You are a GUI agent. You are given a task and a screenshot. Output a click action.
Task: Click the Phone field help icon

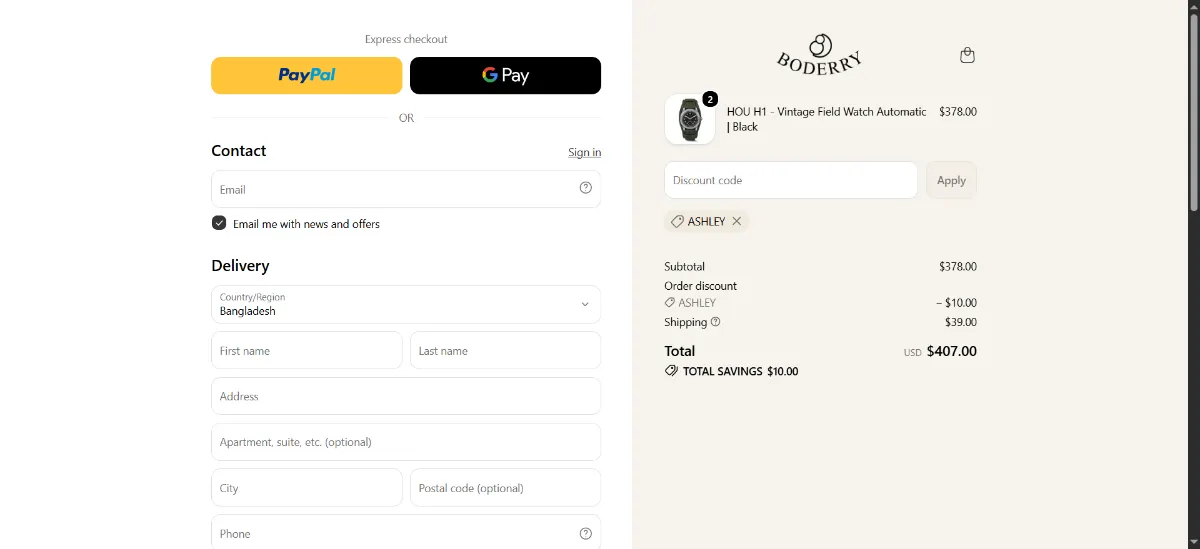pyautogui.click(x=586, y=534)
